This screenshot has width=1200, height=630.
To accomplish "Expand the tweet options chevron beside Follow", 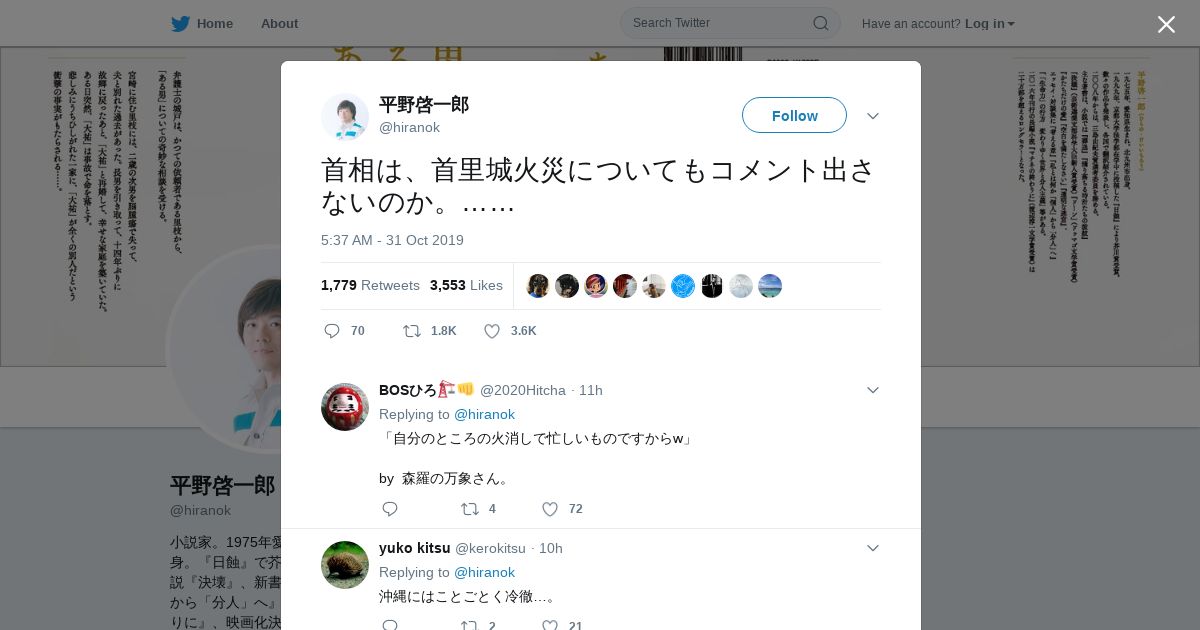I will click(x=873, y=116).
